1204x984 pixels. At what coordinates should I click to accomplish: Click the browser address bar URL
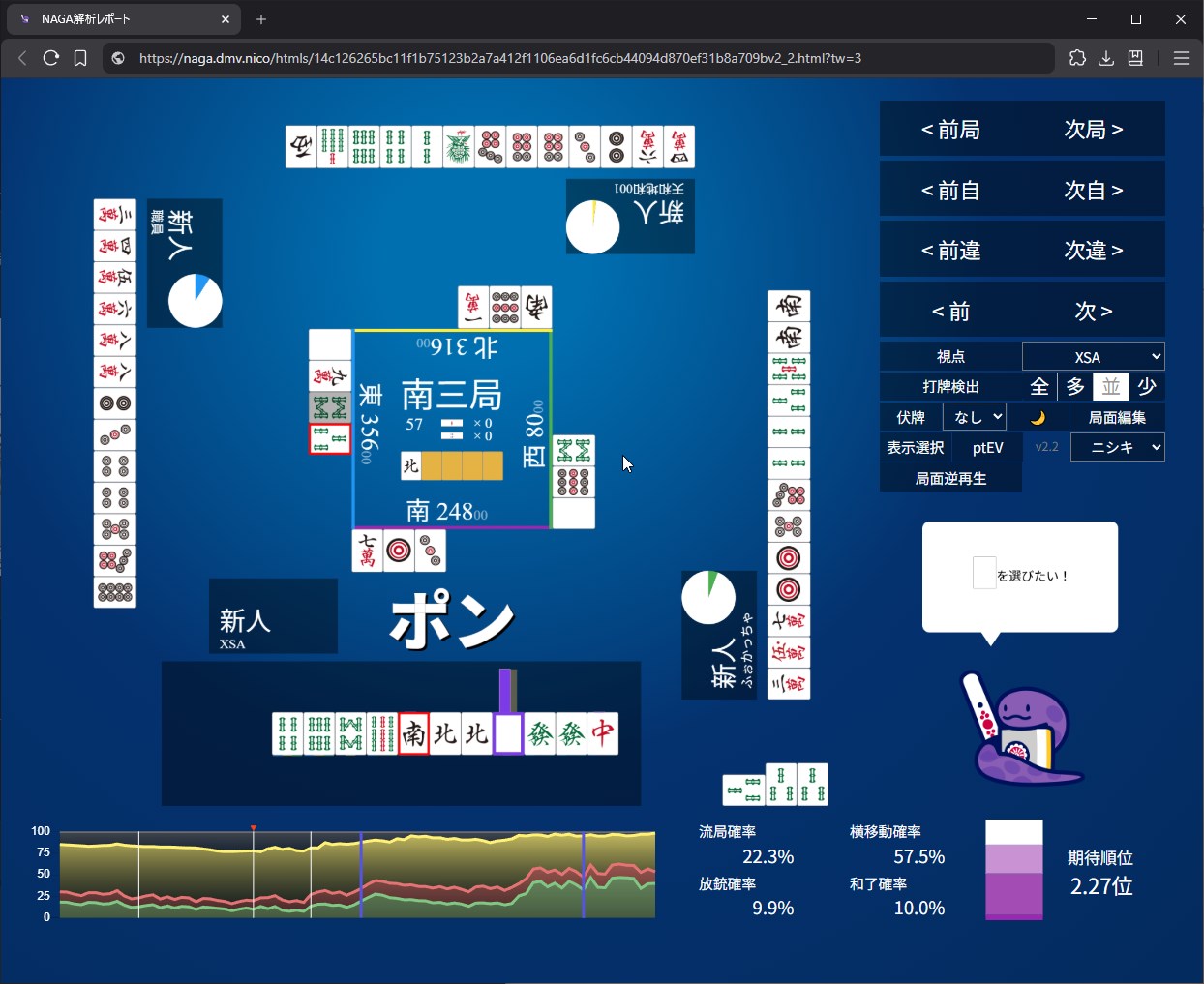coord(499,58)
